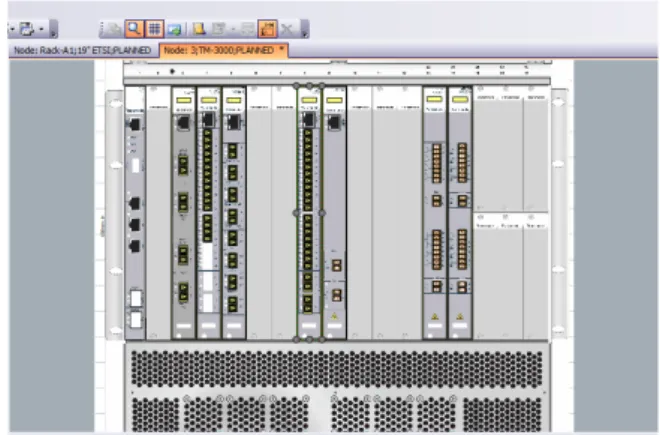Select the RJ45 port on the selected card

click(x=309, y=120)
